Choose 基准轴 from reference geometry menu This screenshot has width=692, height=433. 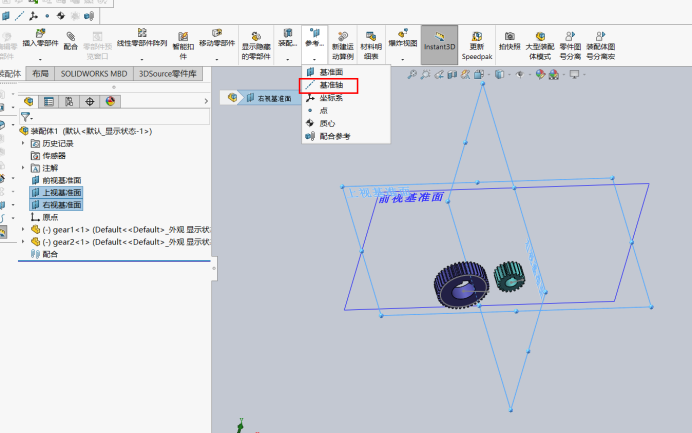pos(346,85)
